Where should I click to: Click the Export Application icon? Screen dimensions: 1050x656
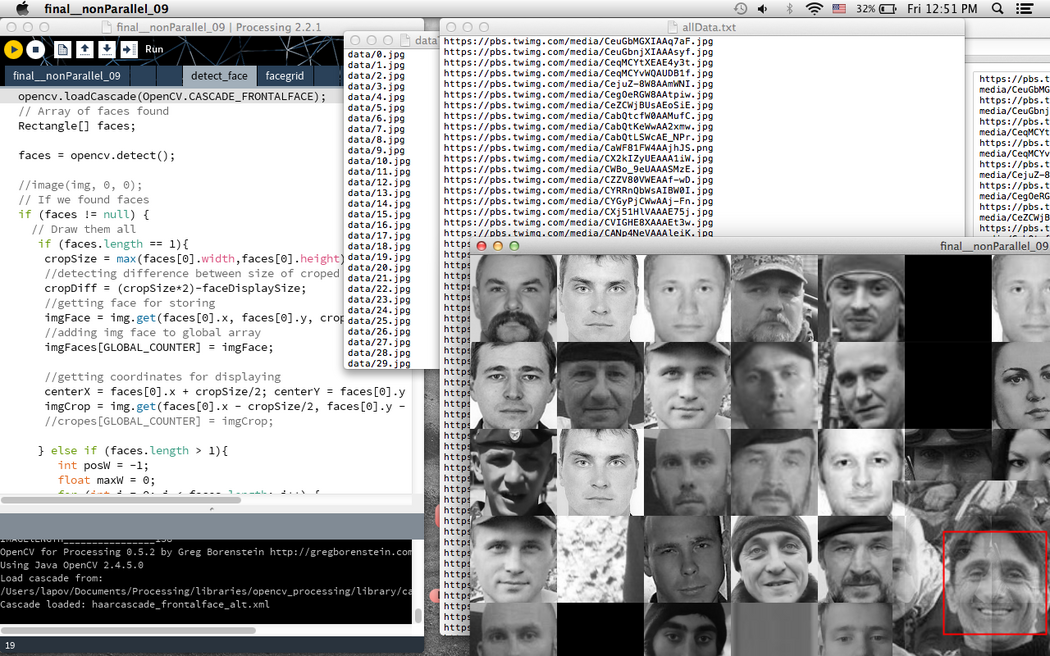pyautogui.click(x=128, y=49)
